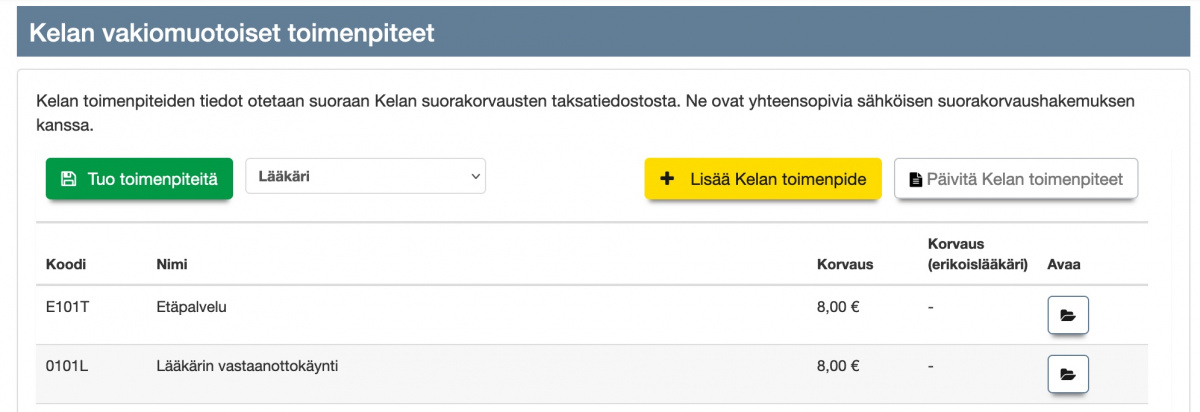Click the plus icon on Lisää Kelan toimenpide
The width and height of the screenshot is (1200, 412).
(669, 180)
